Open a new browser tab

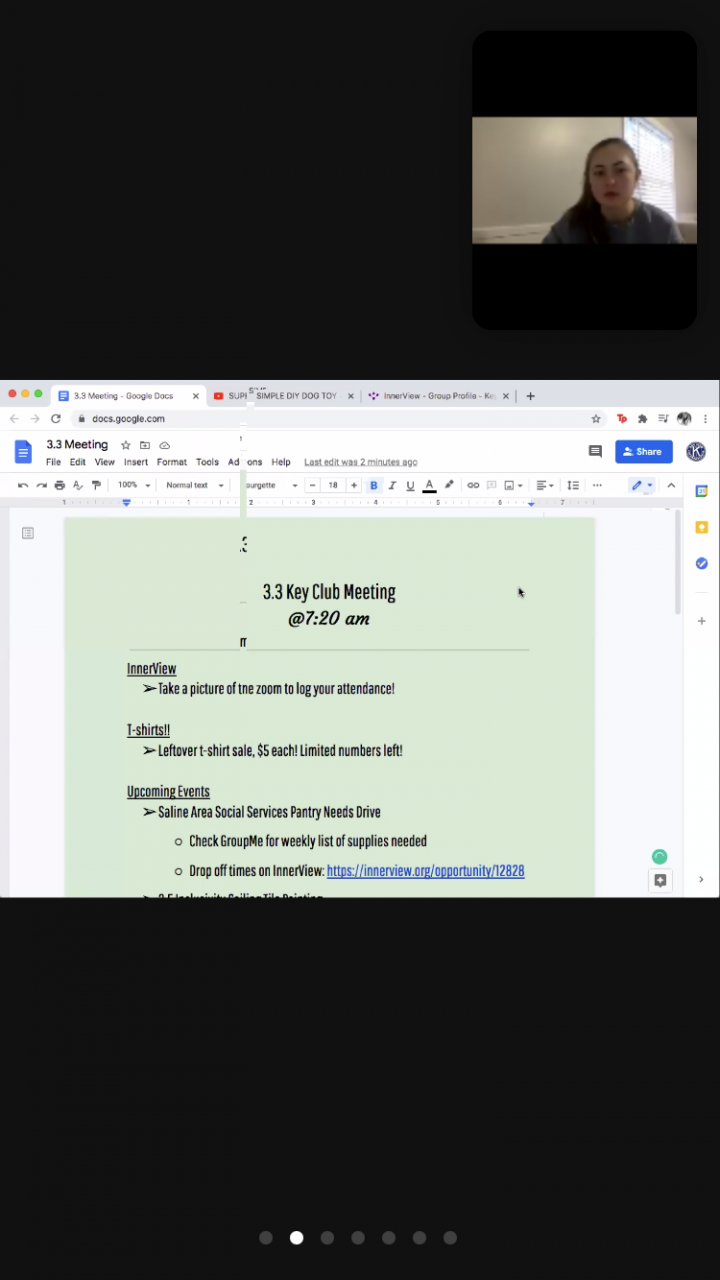click(530, 396)
